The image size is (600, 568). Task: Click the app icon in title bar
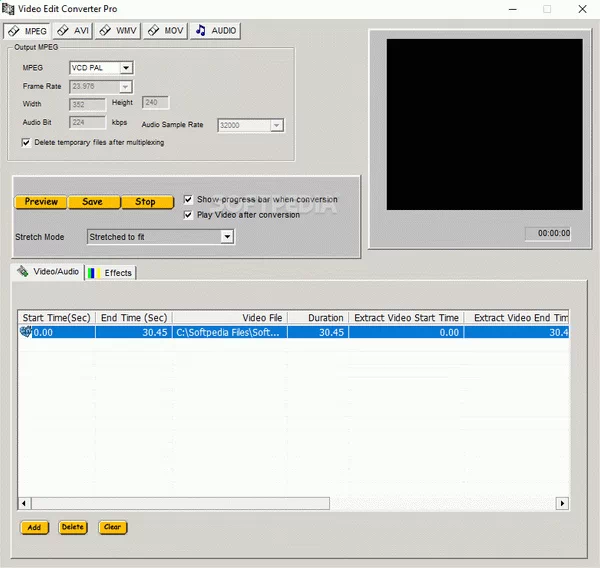point(10,9)
